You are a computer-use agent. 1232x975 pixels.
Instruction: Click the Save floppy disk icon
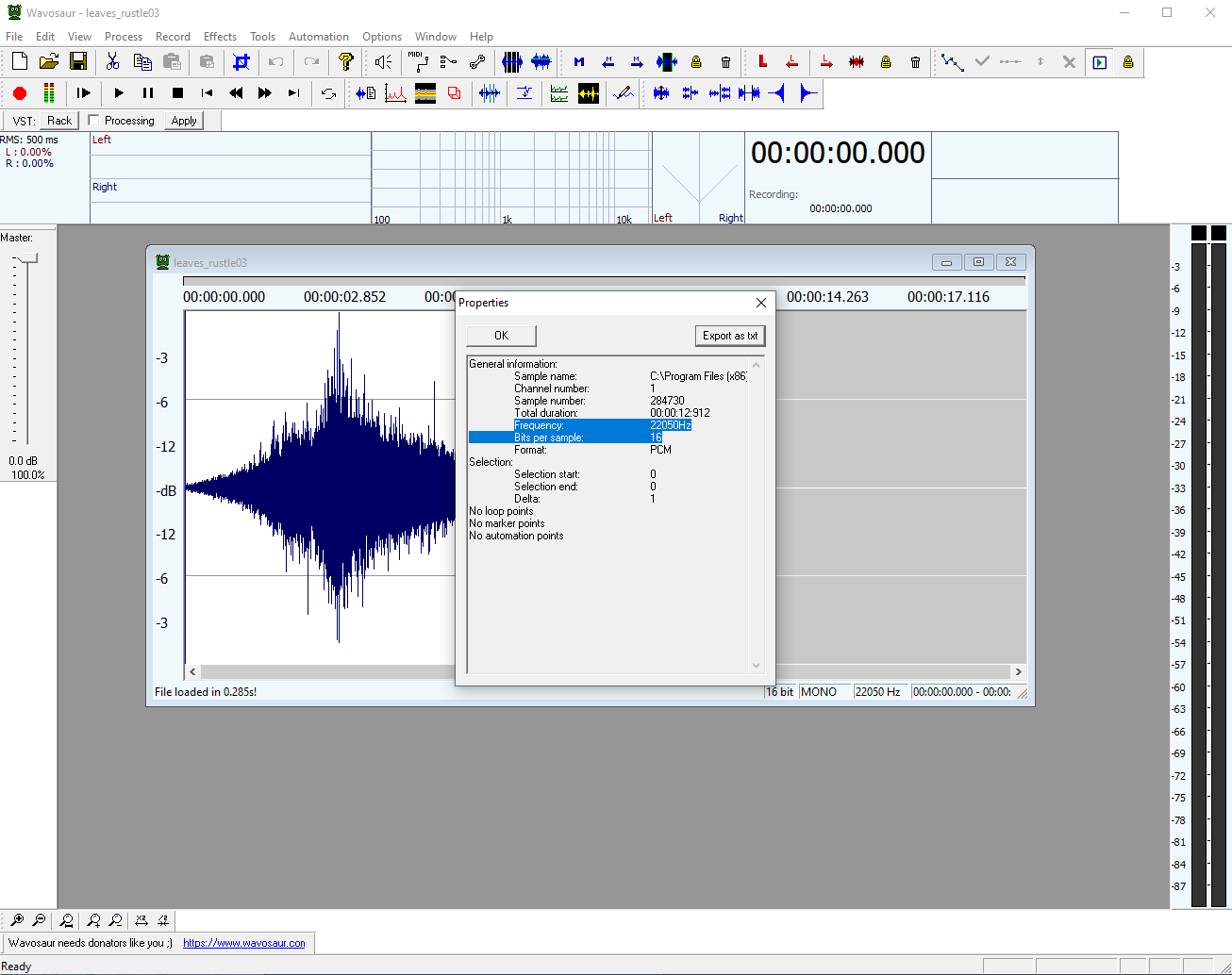pyautogui.click(x=78, y=62)
